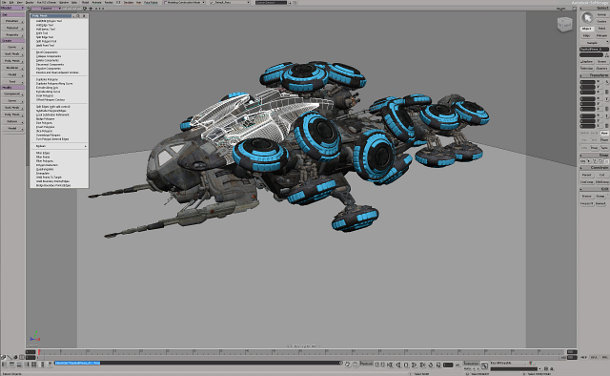Activate the Scale transform tool icon

606,82
